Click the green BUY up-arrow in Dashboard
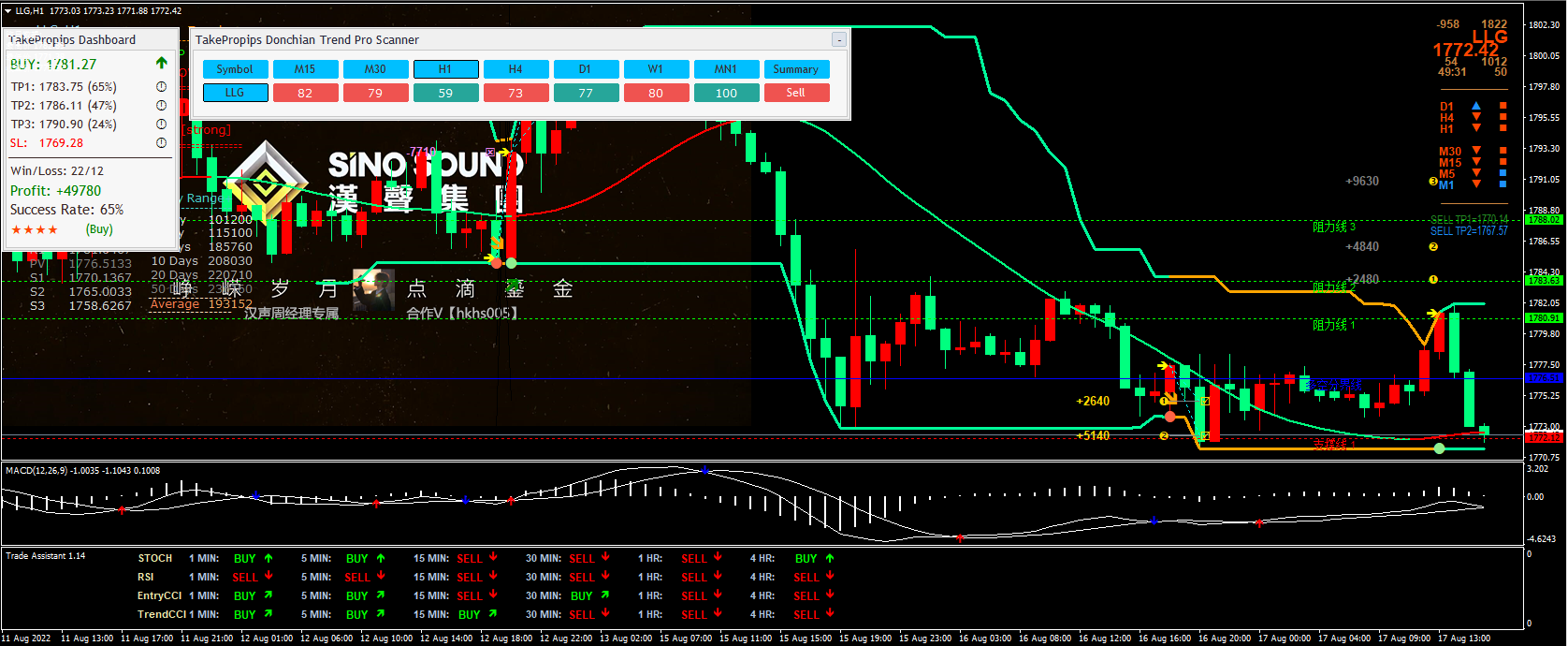 (x=161, y=63)
